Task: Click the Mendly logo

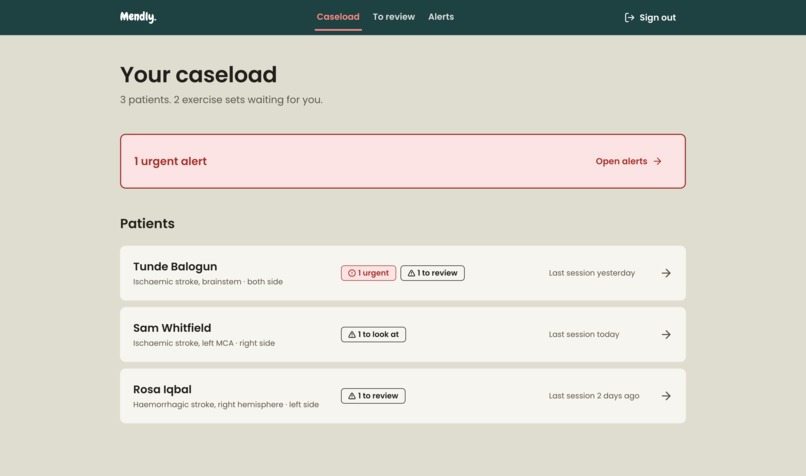Action: pyautogui.click(x=138, y=17)
